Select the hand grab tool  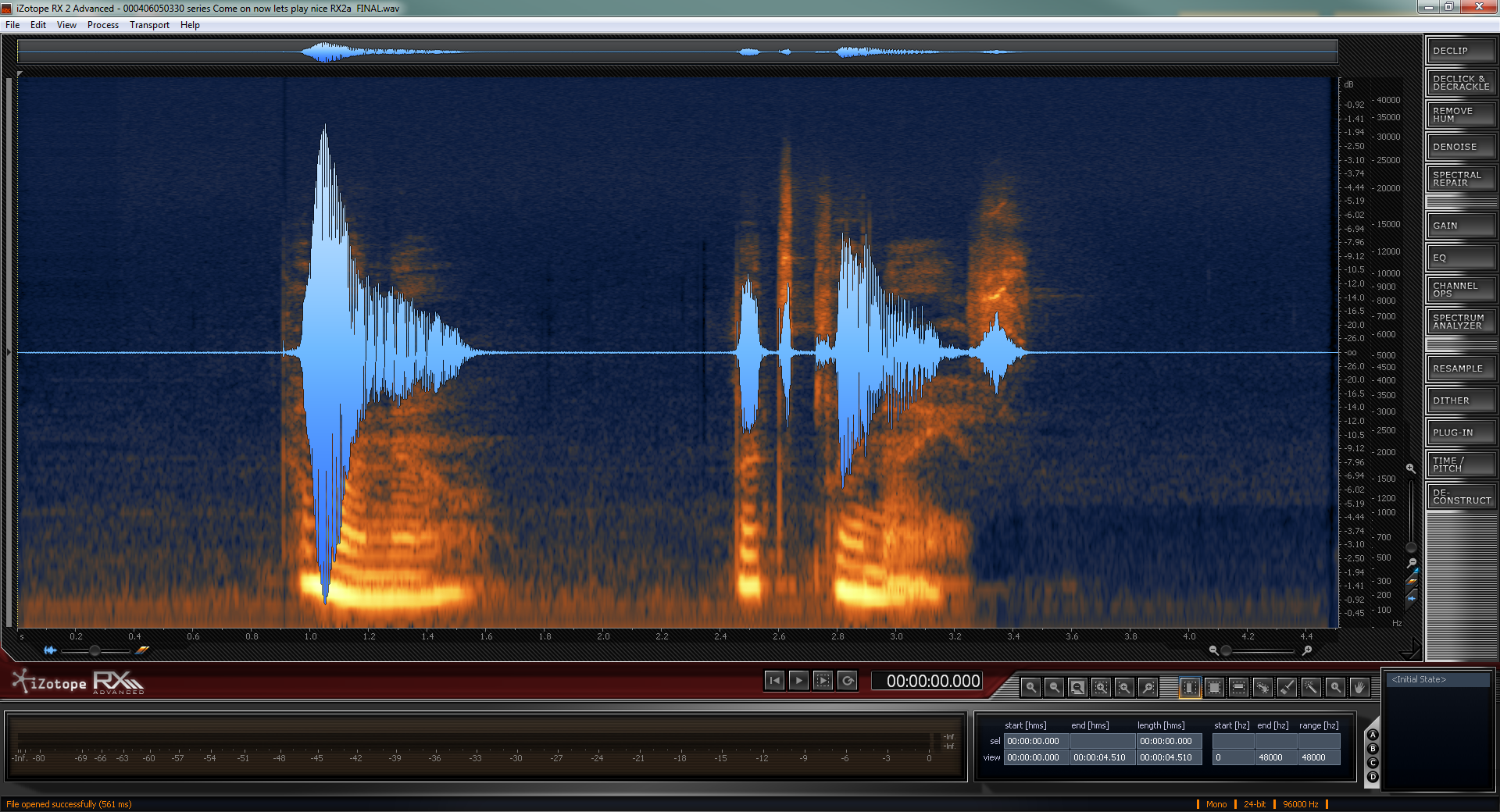(x=1359, y=687)
